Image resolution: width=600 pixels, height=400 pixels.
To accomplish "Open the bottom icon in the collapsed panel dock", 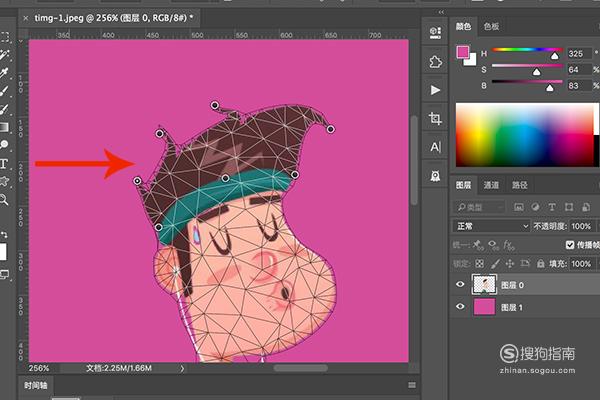I will [x=435, y=176].
